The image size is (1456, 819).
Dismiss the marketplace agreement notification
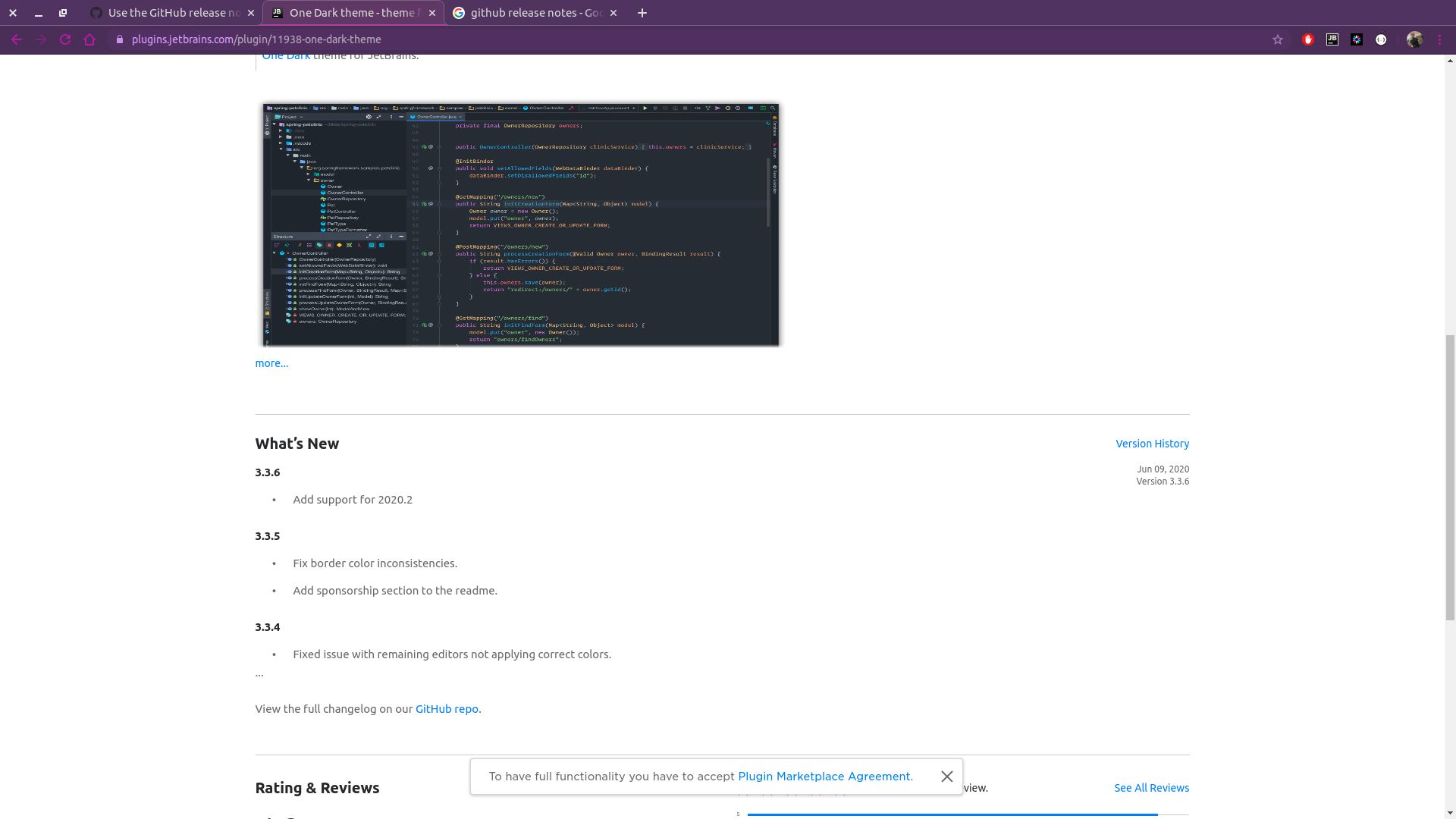pos(946,776)
